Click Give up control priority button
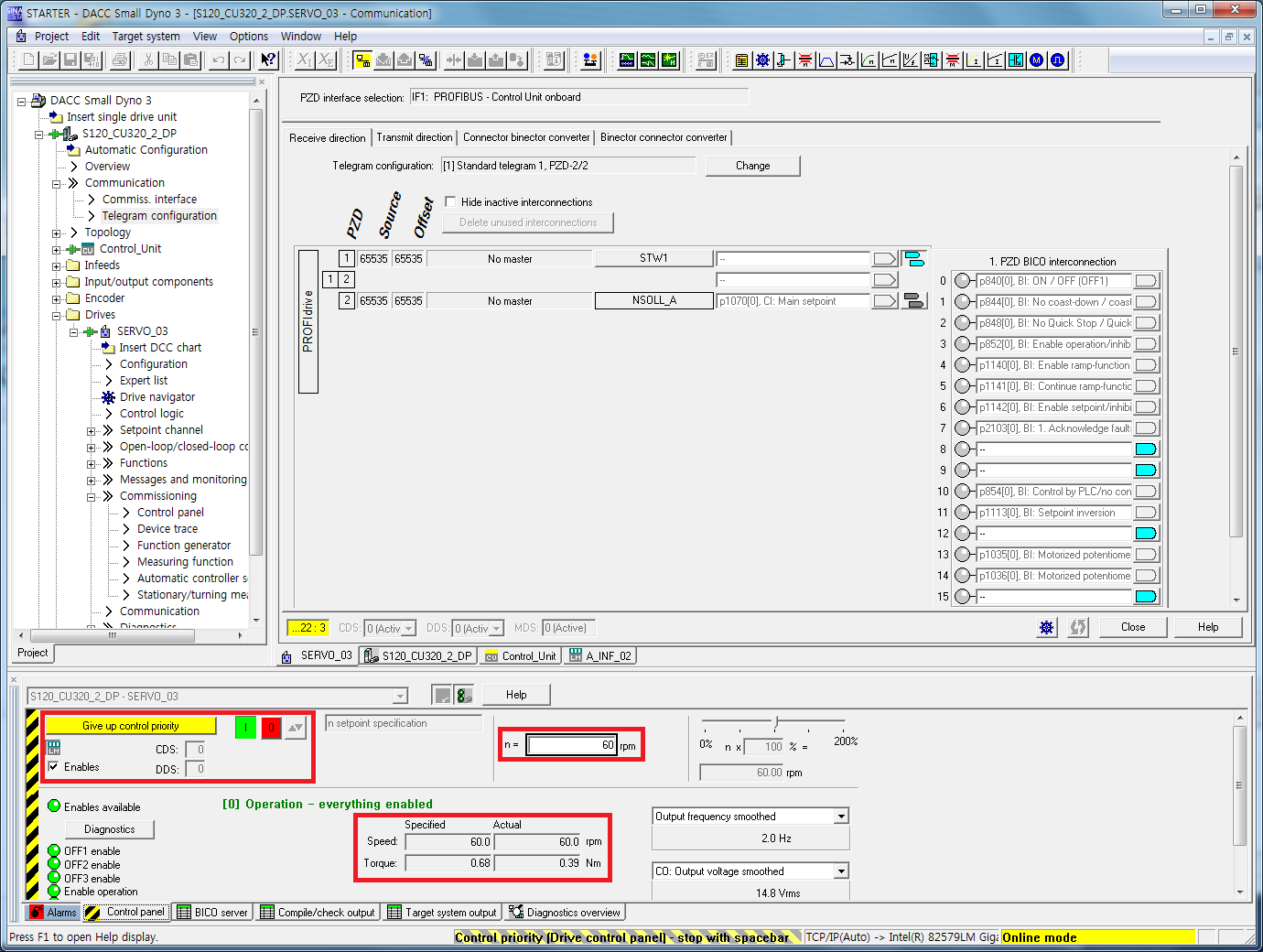 coord(131,726)
